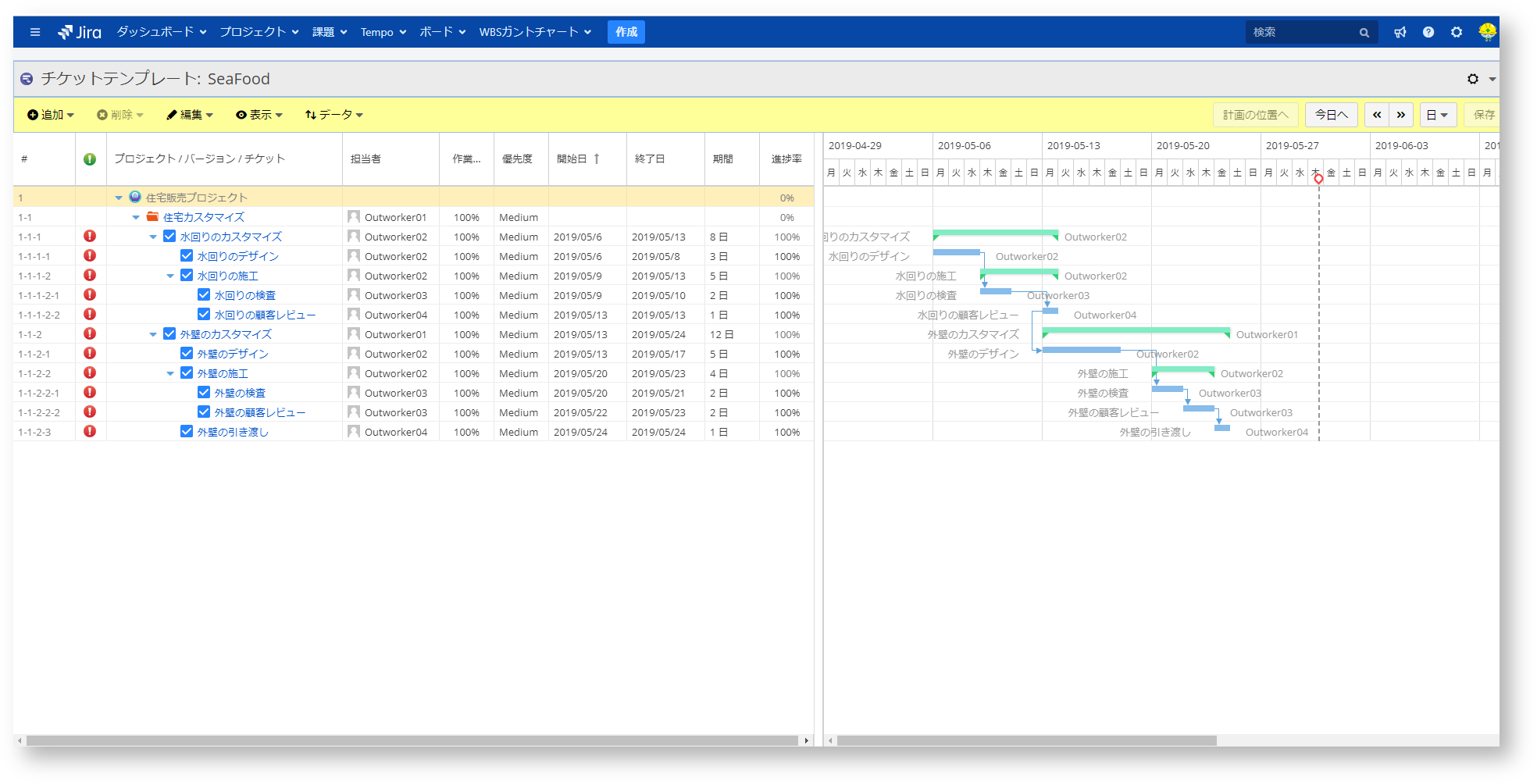Open the プロジェクト menu
Screen dimensions: 1537x784
259,32
